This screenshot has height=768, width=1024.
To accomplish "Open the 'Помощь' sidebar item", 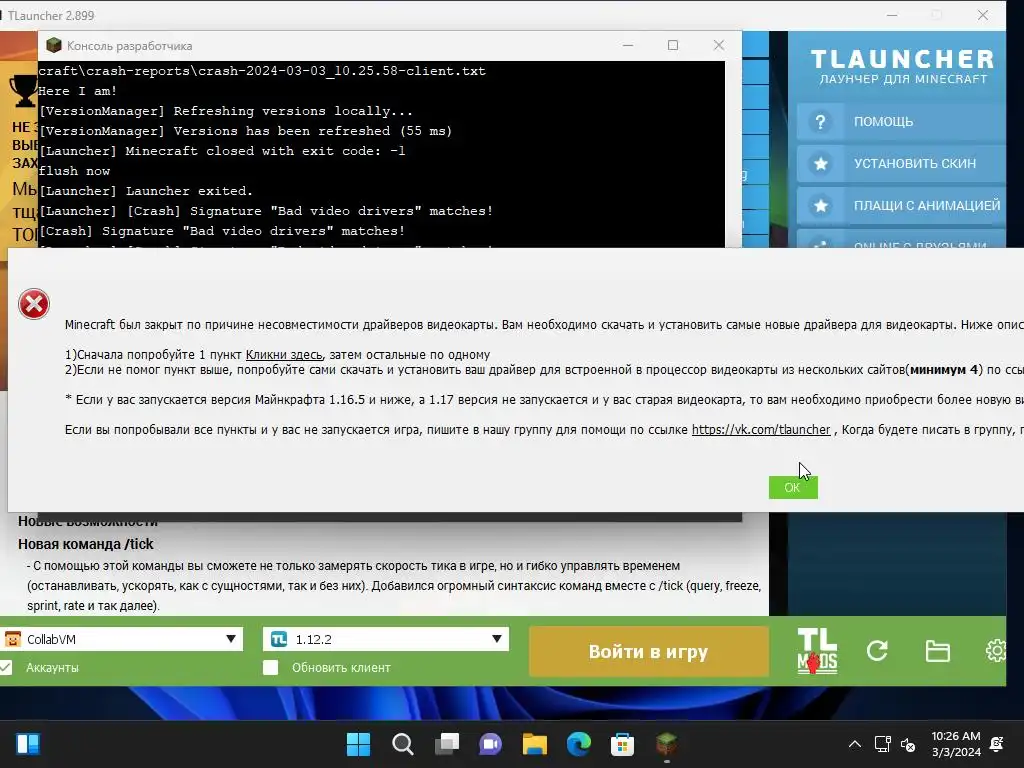I will (x=901, y=121).
